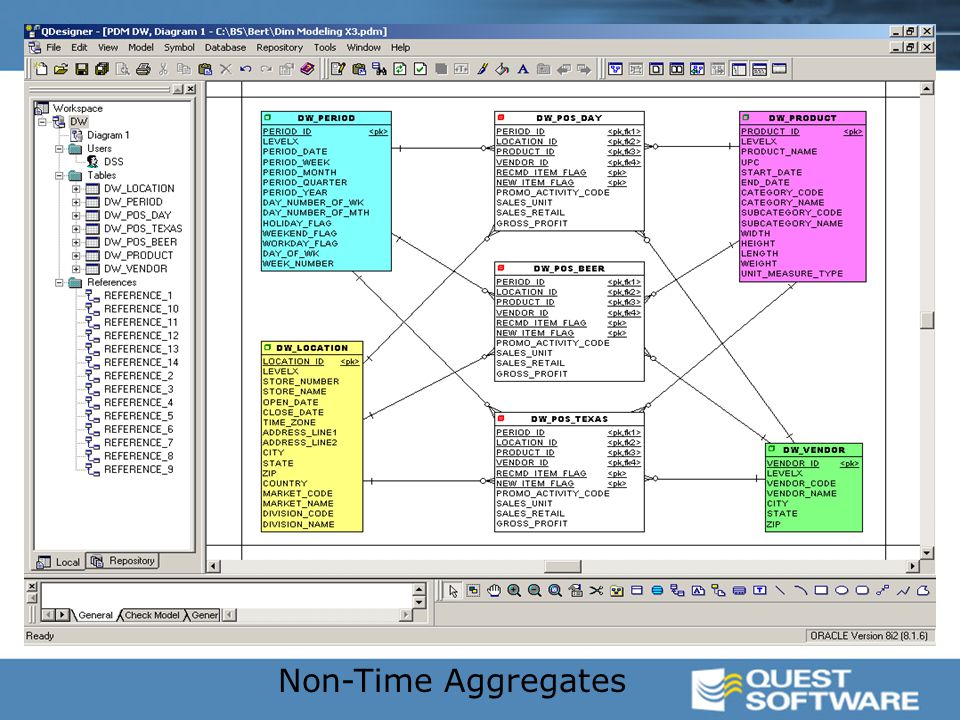Select the DW_PERIOD table header in diagram
This screenshot has width=960, height=720.
[x=326, y=118]
